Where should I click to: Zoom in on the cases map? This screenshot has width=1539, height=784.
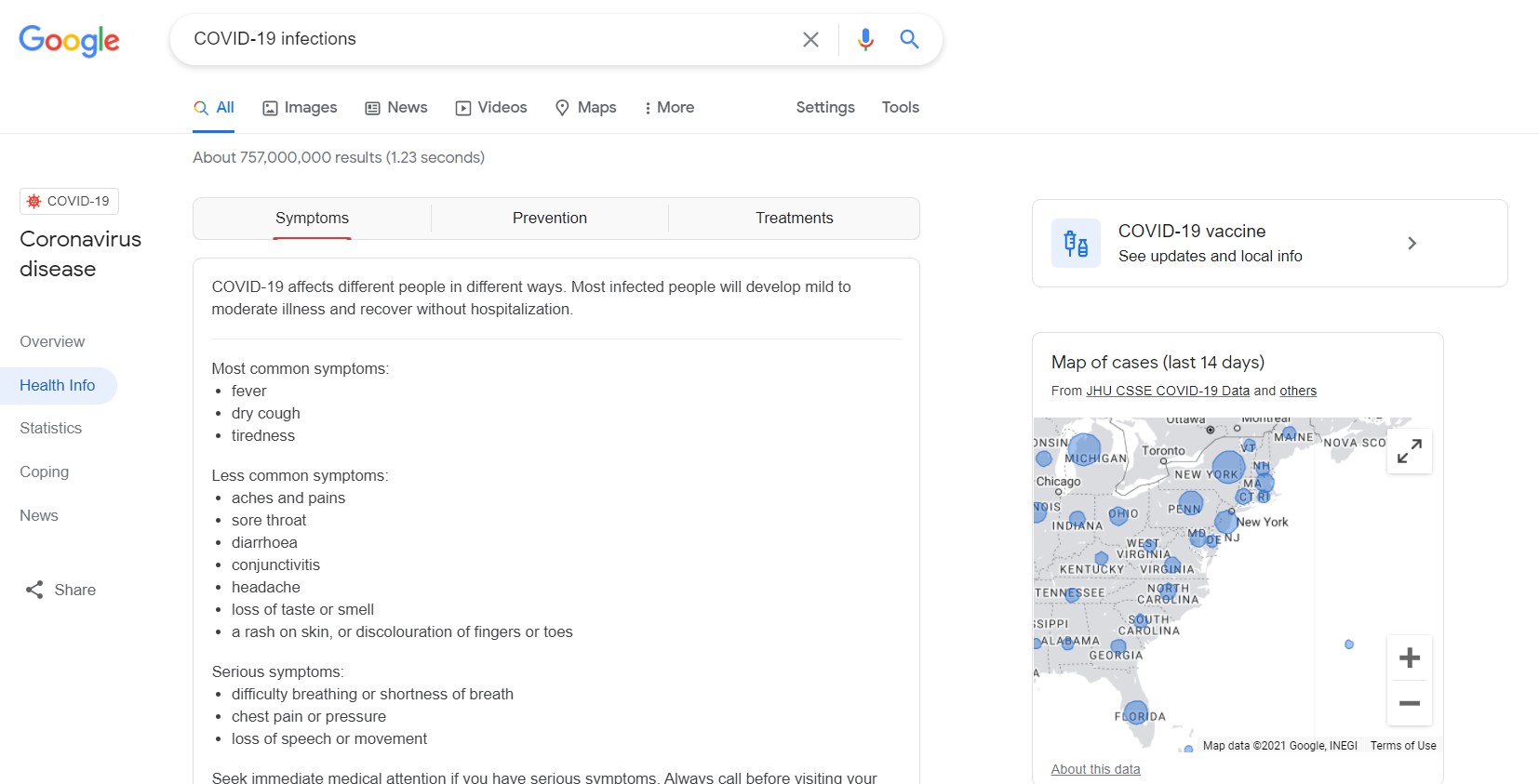click(1410, 658)
